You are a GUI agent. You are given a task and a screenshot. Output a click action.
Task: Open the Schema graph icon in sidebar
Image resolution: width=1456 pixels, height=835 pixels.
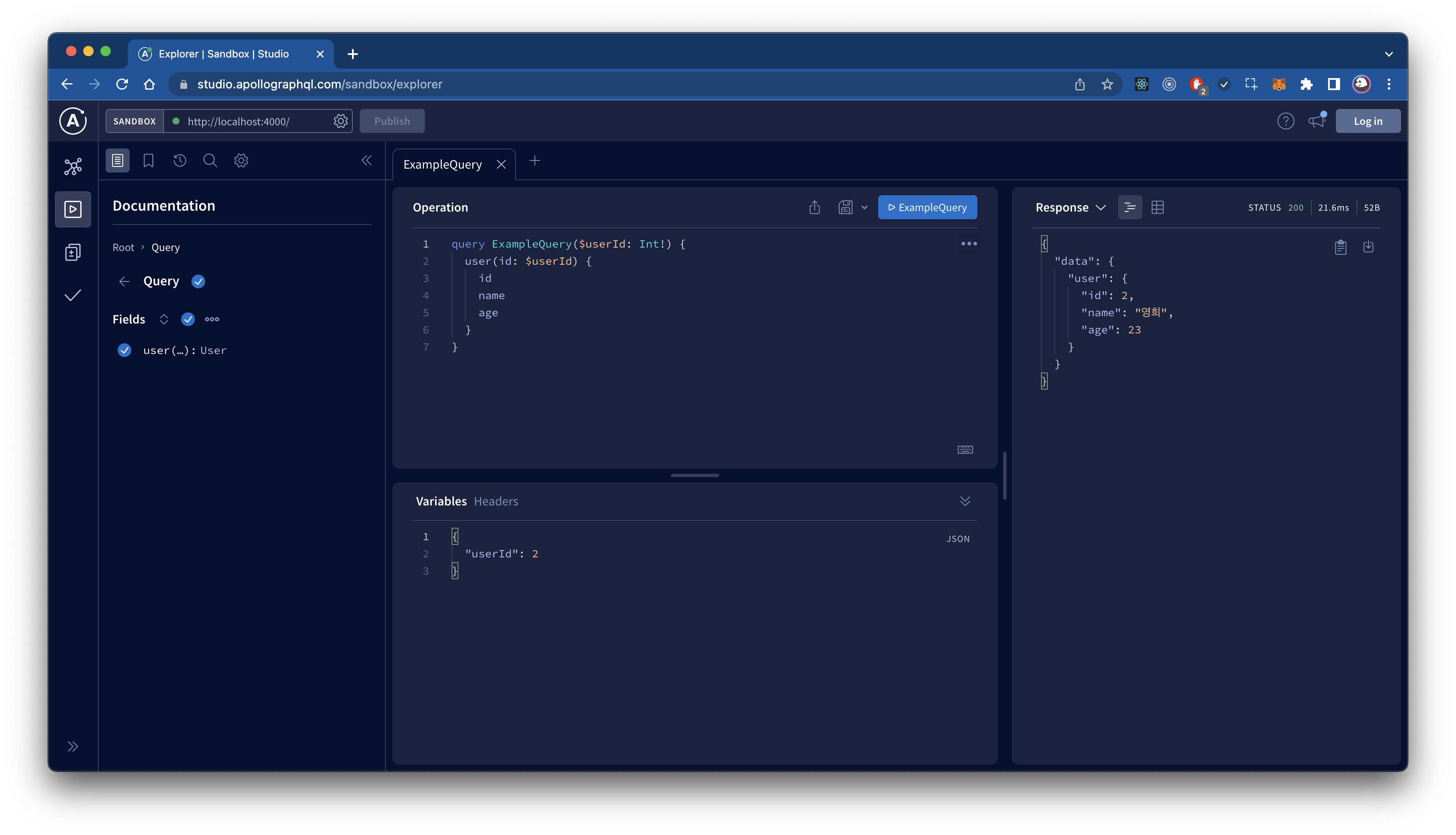(x=73, y=166)
